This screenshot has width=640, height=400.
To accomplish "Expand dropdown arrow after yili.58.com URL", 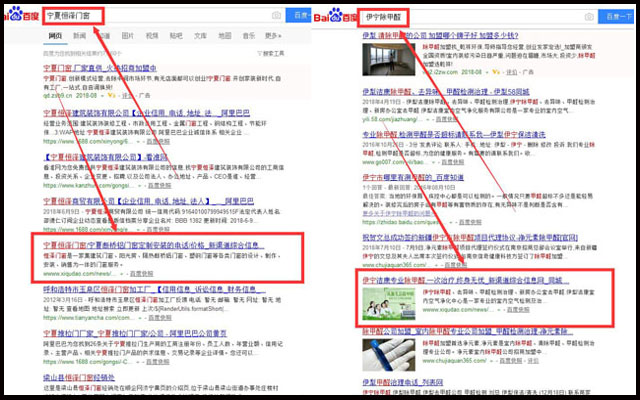I will tap(427, 120).
